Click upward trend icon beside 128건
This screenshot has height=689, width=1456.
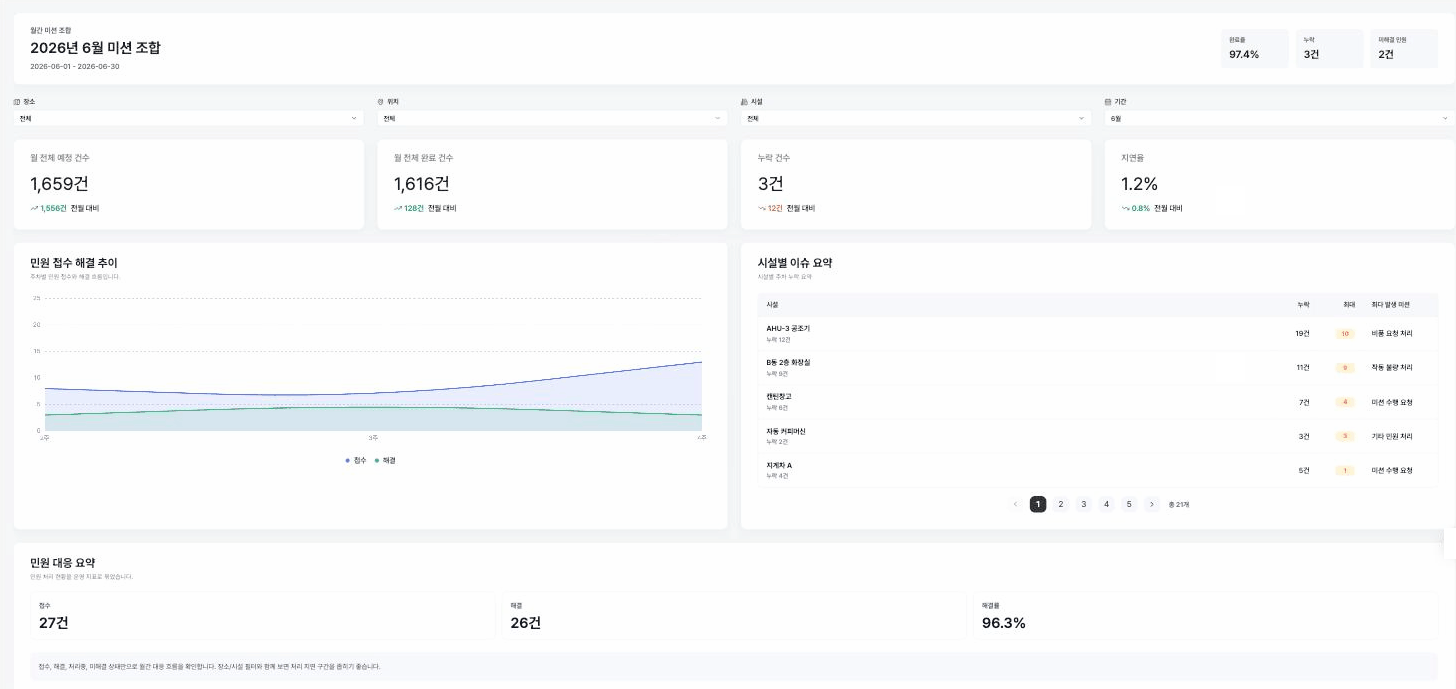tap(398, 208)
